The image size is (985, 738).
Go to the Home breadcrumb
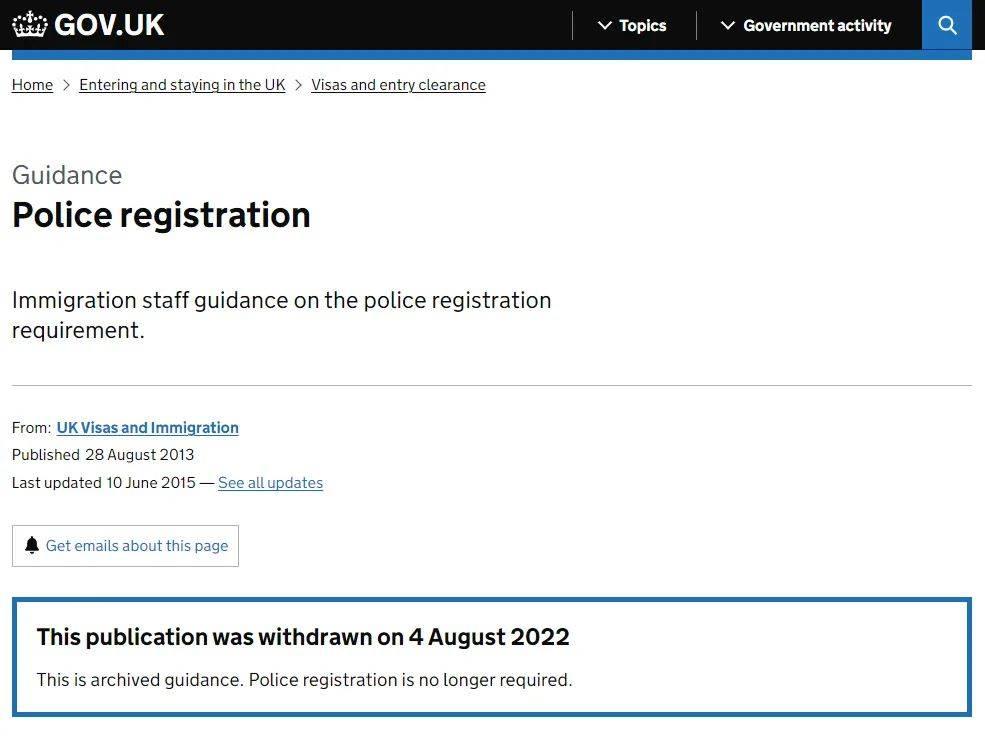32,85
